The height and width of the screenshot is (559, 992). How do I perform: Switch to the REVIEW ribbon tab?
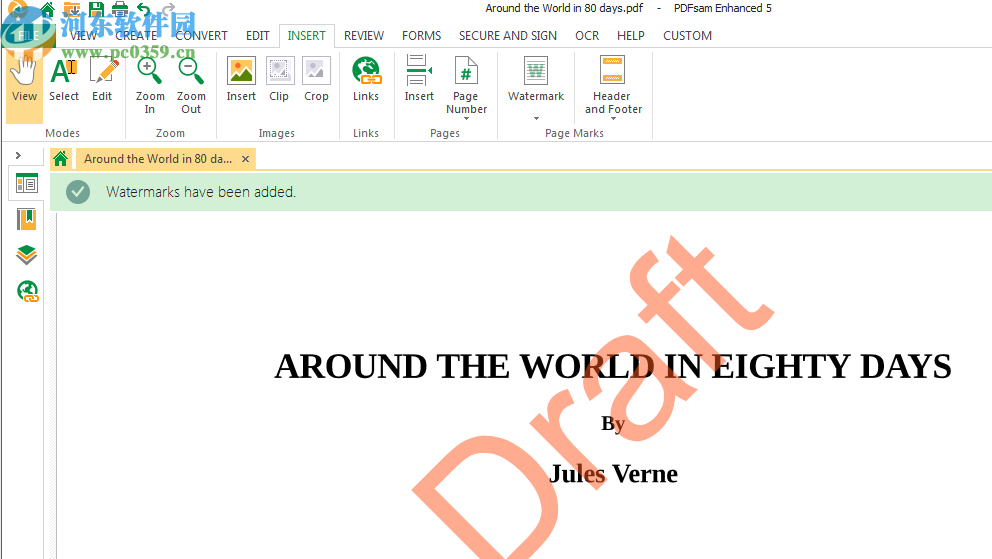point(364,36)
